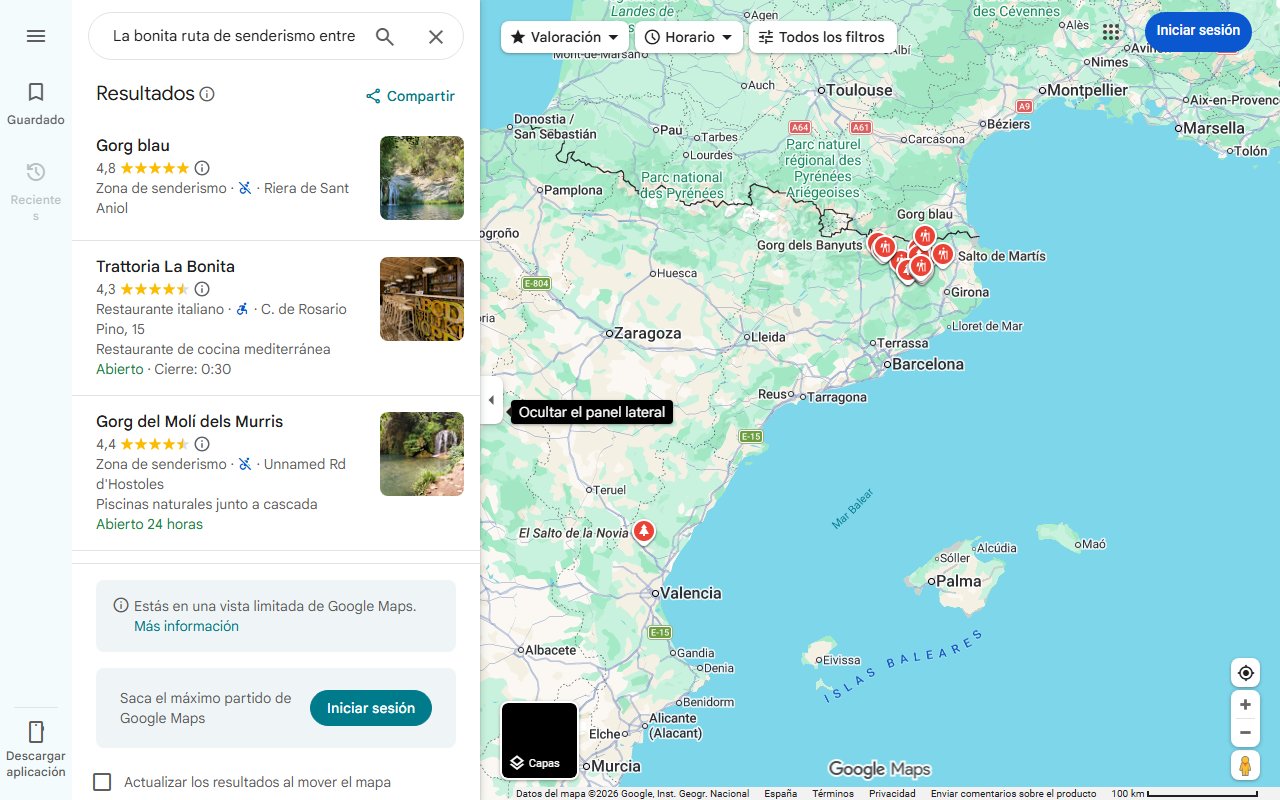Screen dimensions: 1280x800
Task: Click the Abierto 24 horas text
Action: 149,524
